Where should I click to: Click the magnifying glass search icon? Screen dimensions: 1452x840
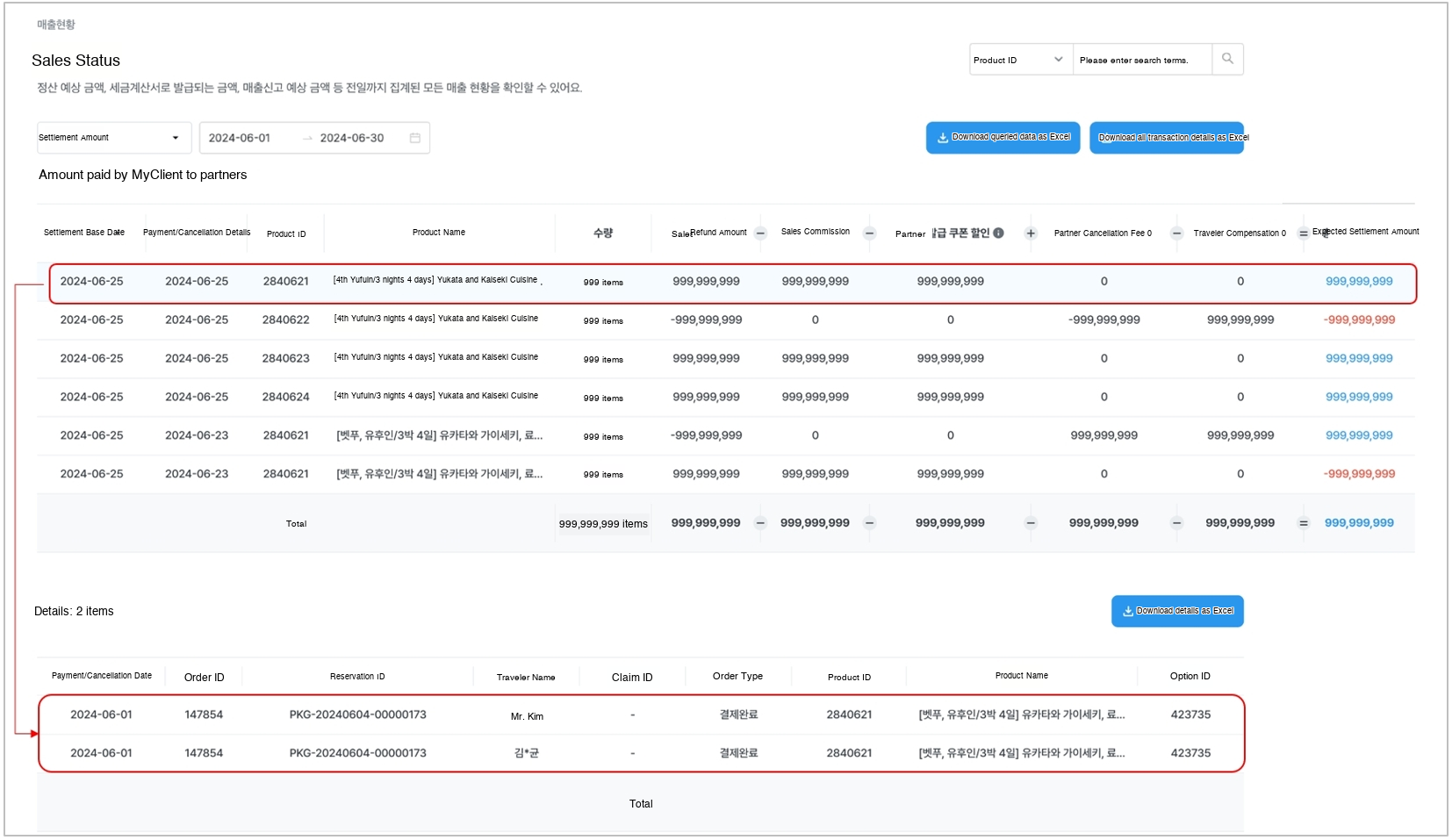(1227, 59)
